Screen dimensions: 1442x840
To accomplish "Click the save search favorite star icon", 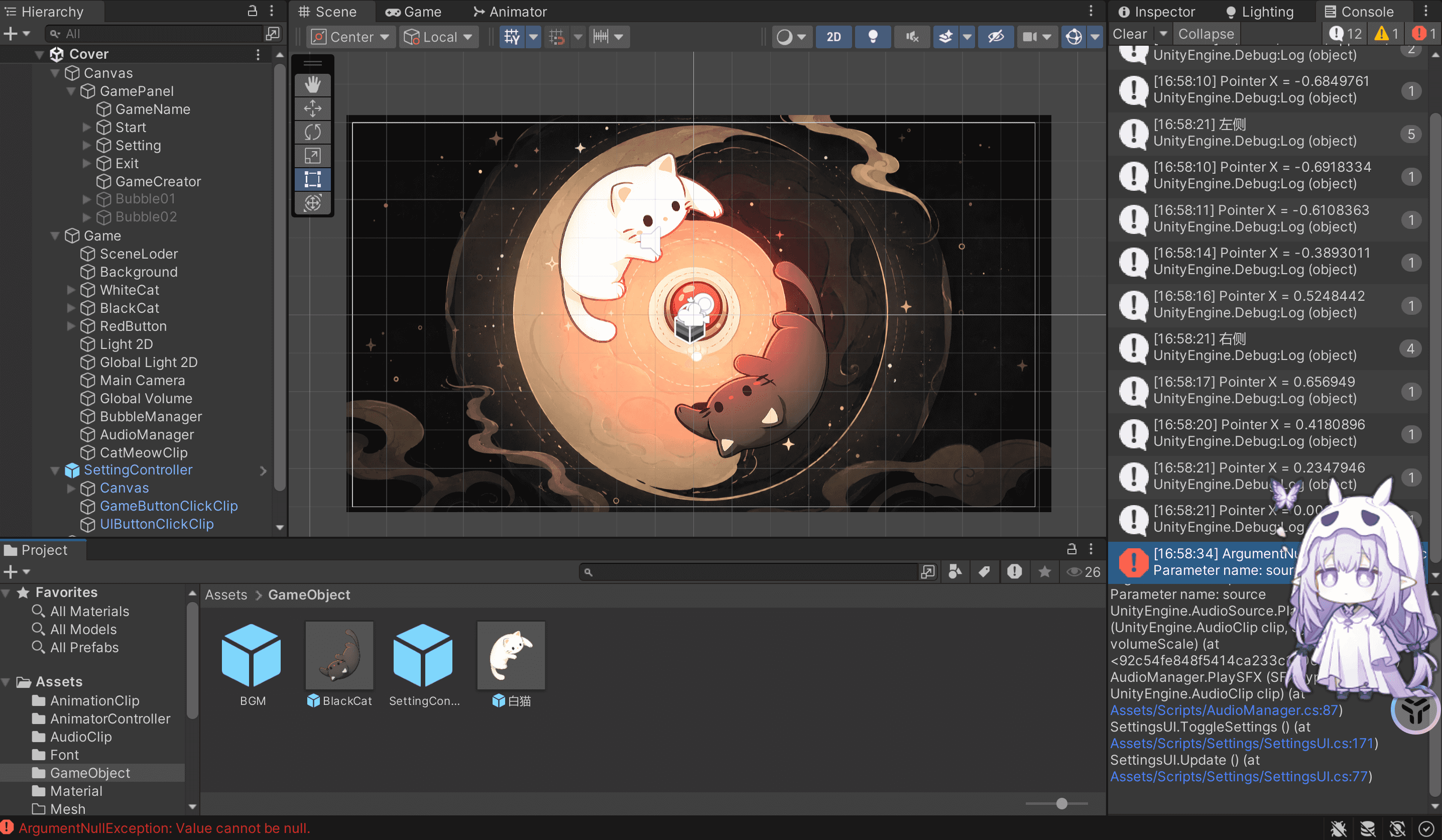I will tap(1044, 572).
